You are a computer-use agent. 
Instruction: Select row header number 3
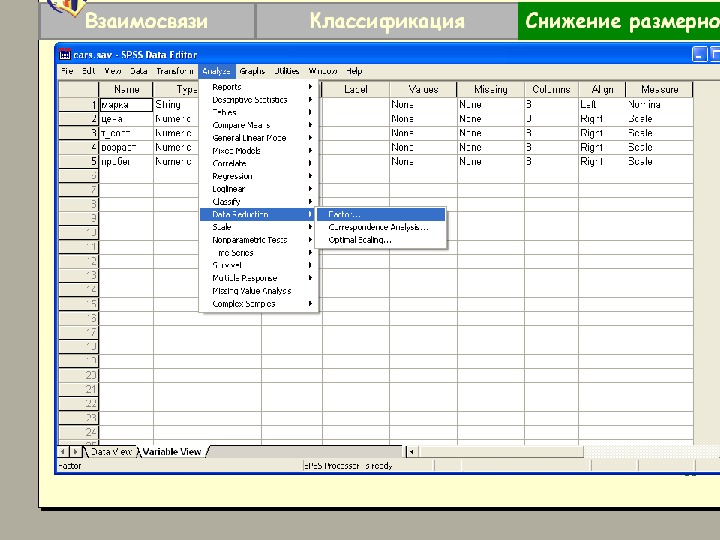[79, 133]
